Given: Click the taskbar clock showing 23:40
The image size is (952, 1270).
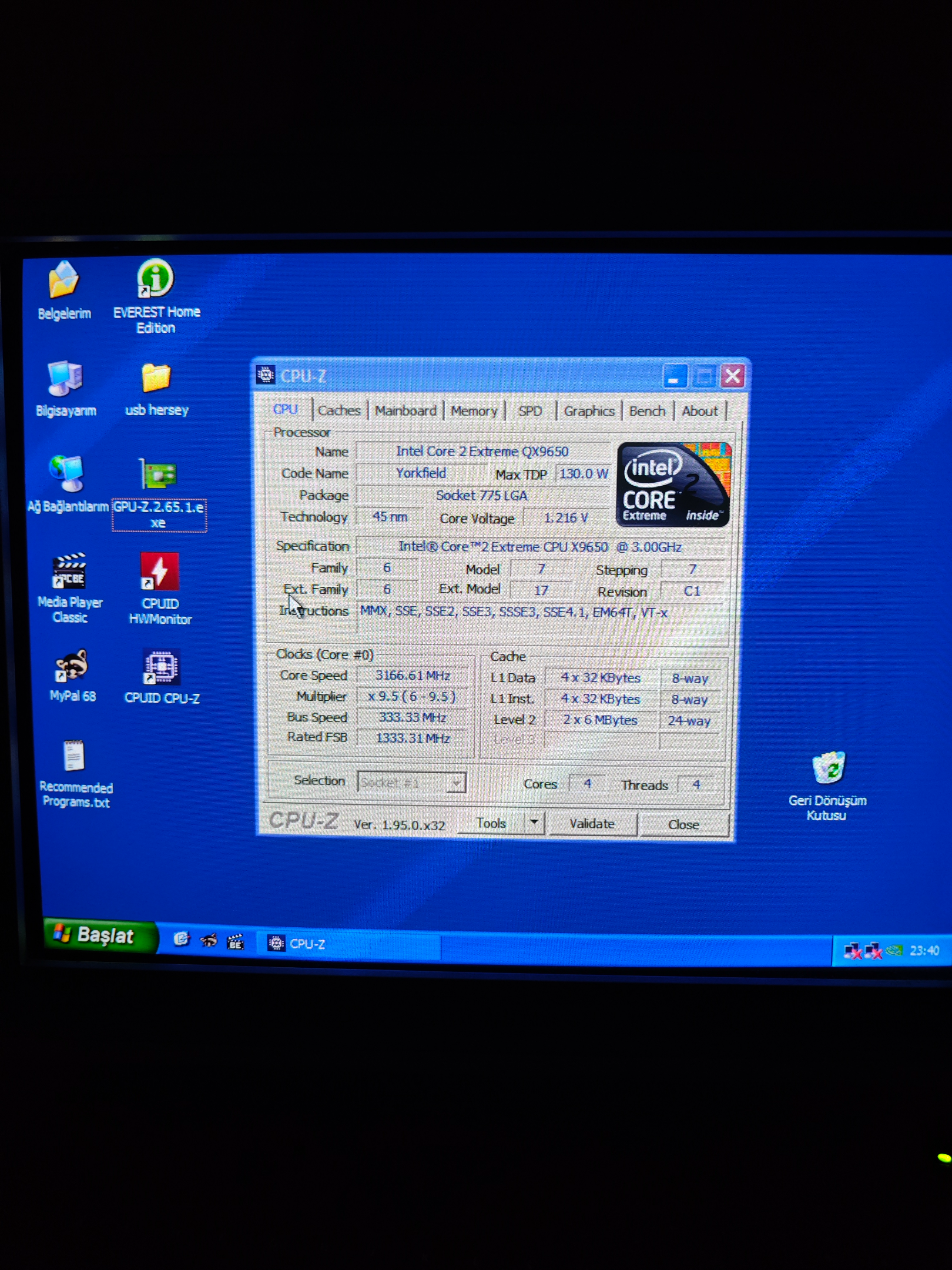Looking at the screenshot, I should (x=924, y=950).
